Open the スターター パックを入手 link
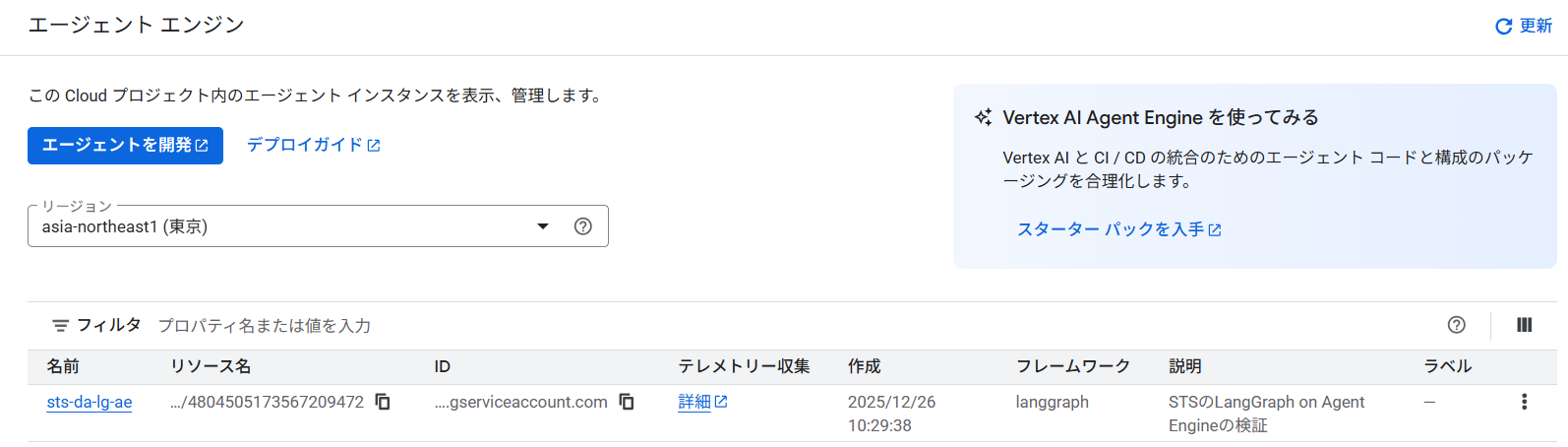Image resolution: width=1568 pixels, height=447 pixels. coord(1118,229)
